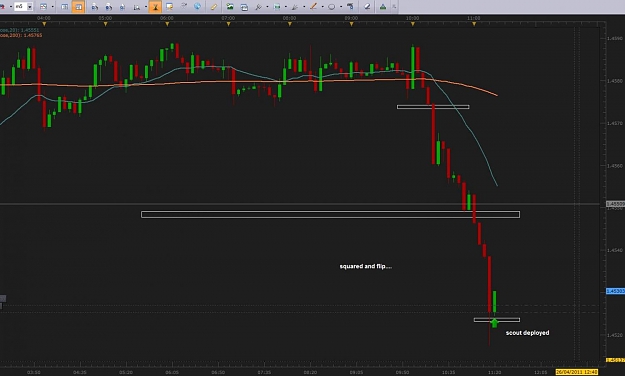Viewport: 625px width, 376px height.
Task: Click the 12:05 label on bottom time axis
Action: pos(540,372)
